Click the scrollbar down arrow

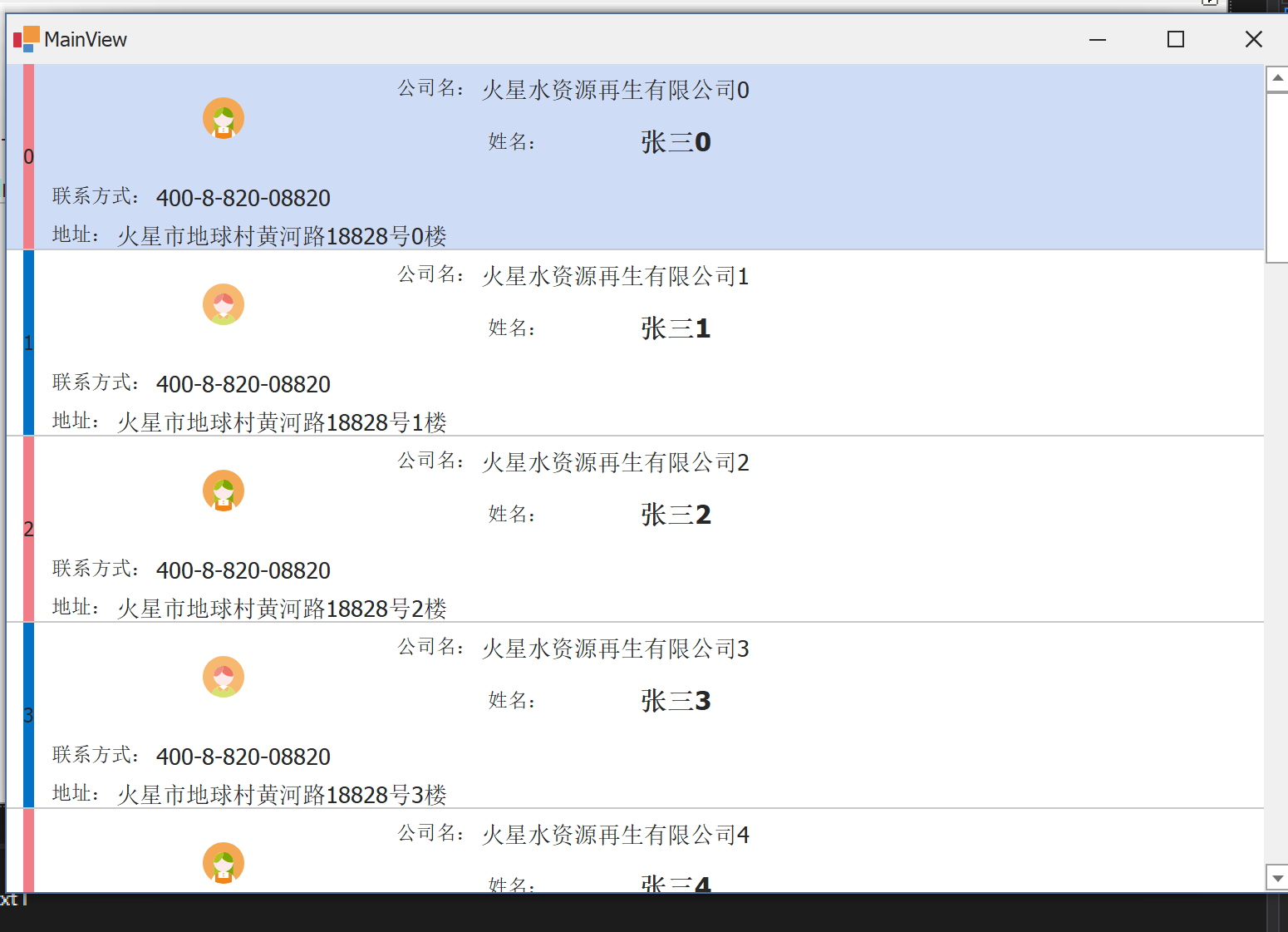pyautogui.click(x=1276, y=877)
